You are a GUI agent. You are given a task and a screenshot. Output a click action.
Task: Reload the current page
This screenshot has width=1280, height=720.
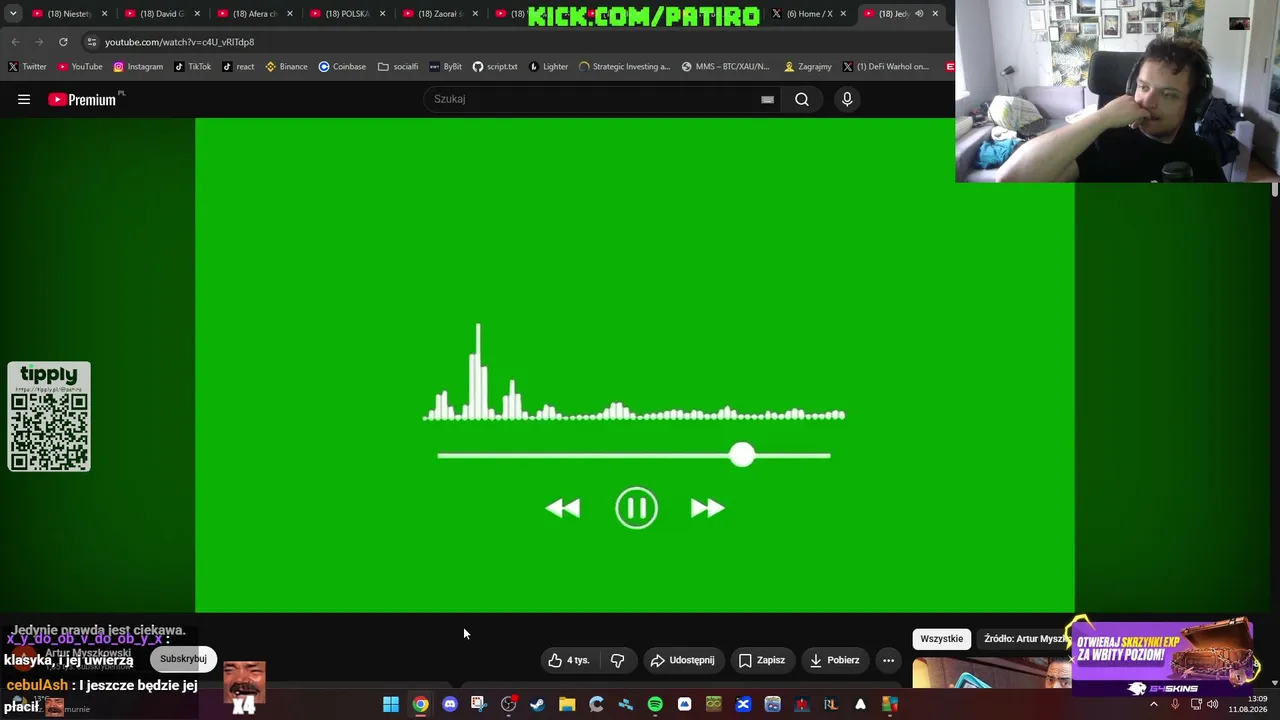pos(63,42)
